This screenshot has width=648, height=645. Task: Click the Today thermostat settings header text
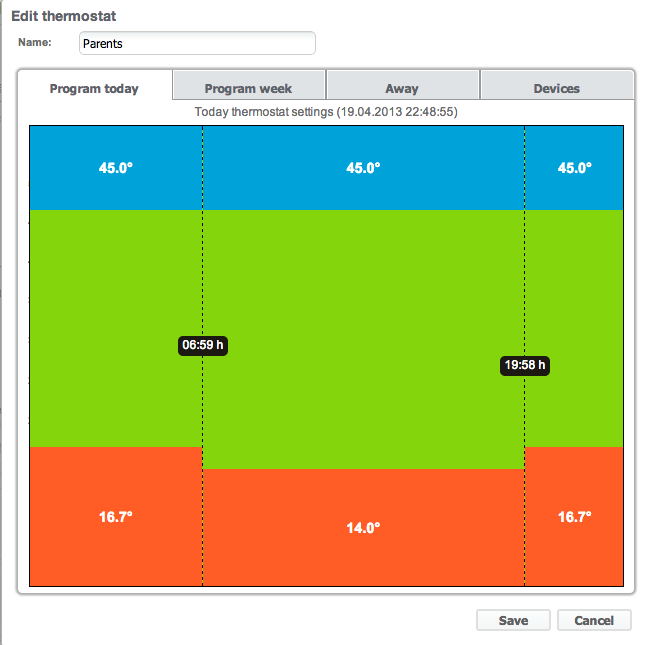(326, 113)
